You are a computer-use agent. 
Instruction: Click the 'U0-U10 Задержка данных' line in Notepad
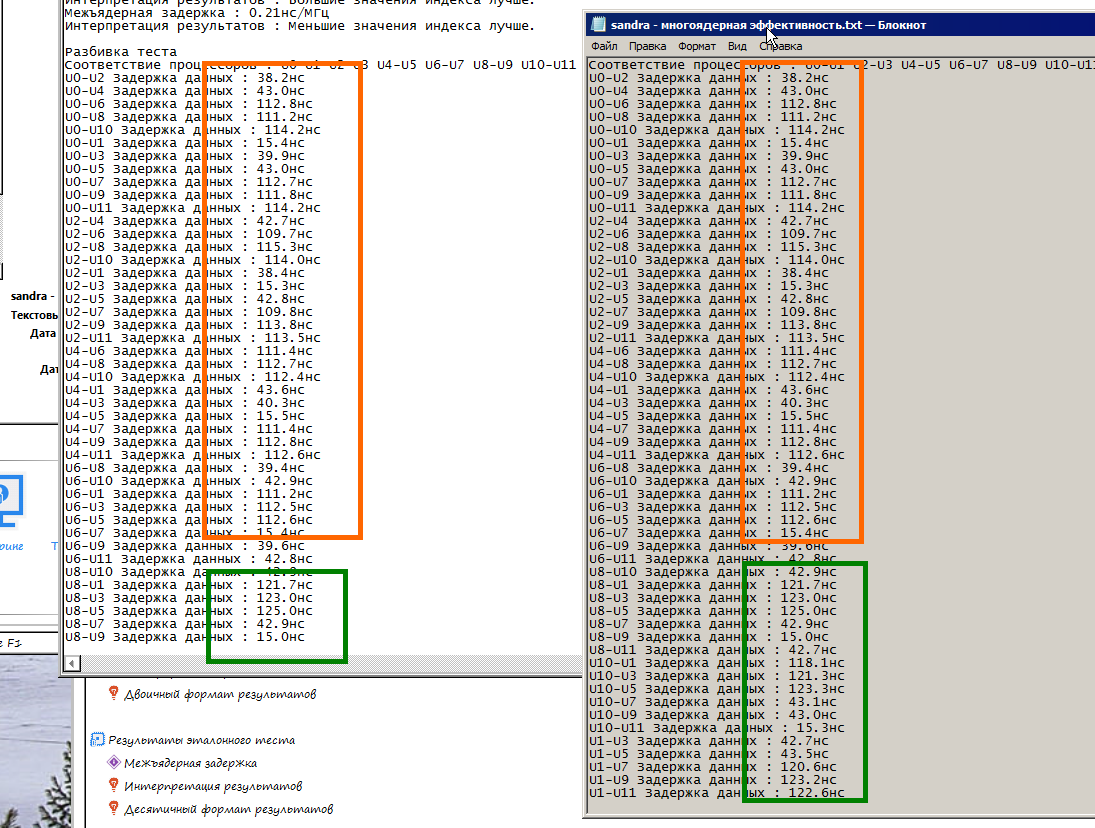(x=716, y=130)
